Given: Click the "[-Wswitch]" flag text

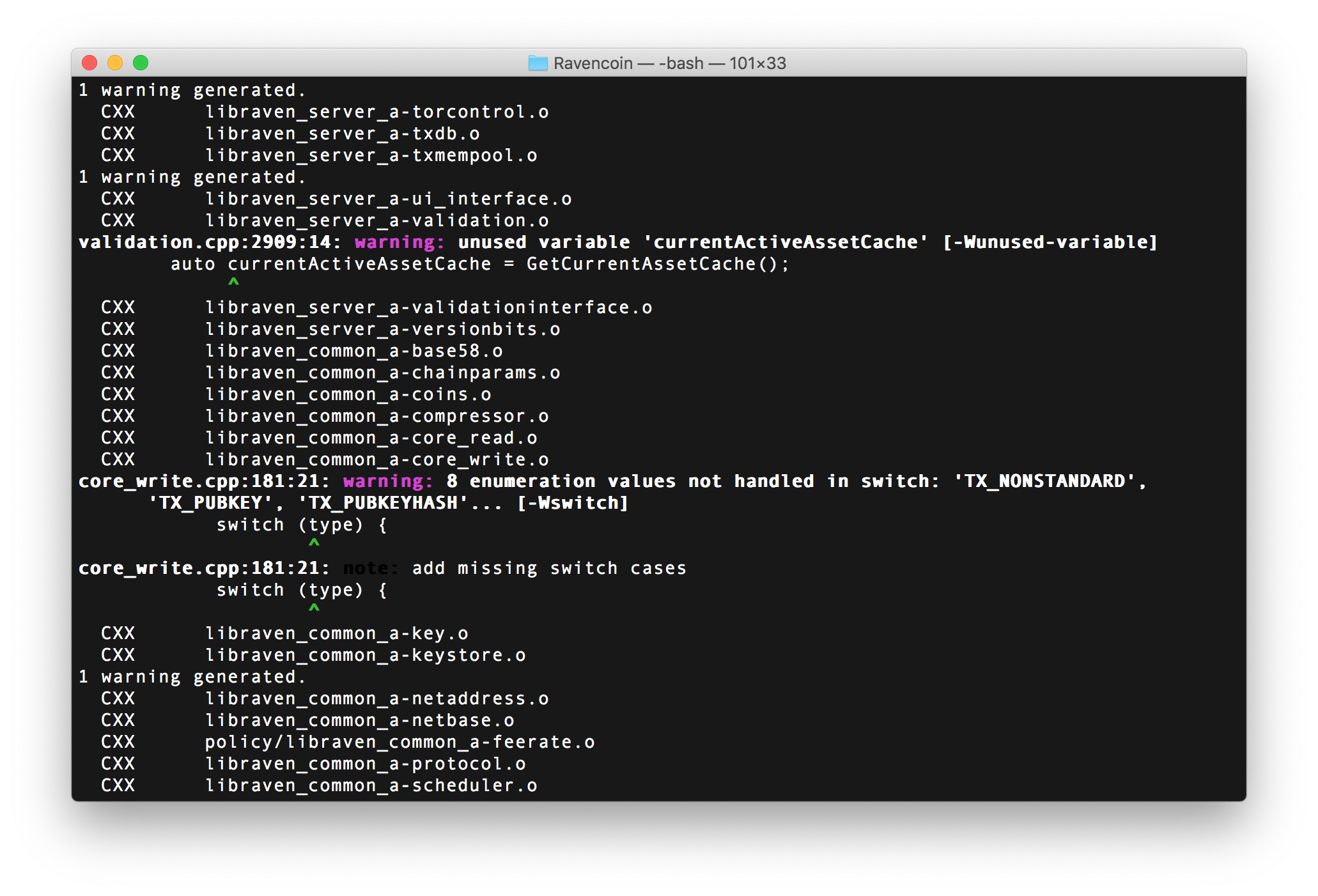Looking at the screenshot, I should (572, 503).
